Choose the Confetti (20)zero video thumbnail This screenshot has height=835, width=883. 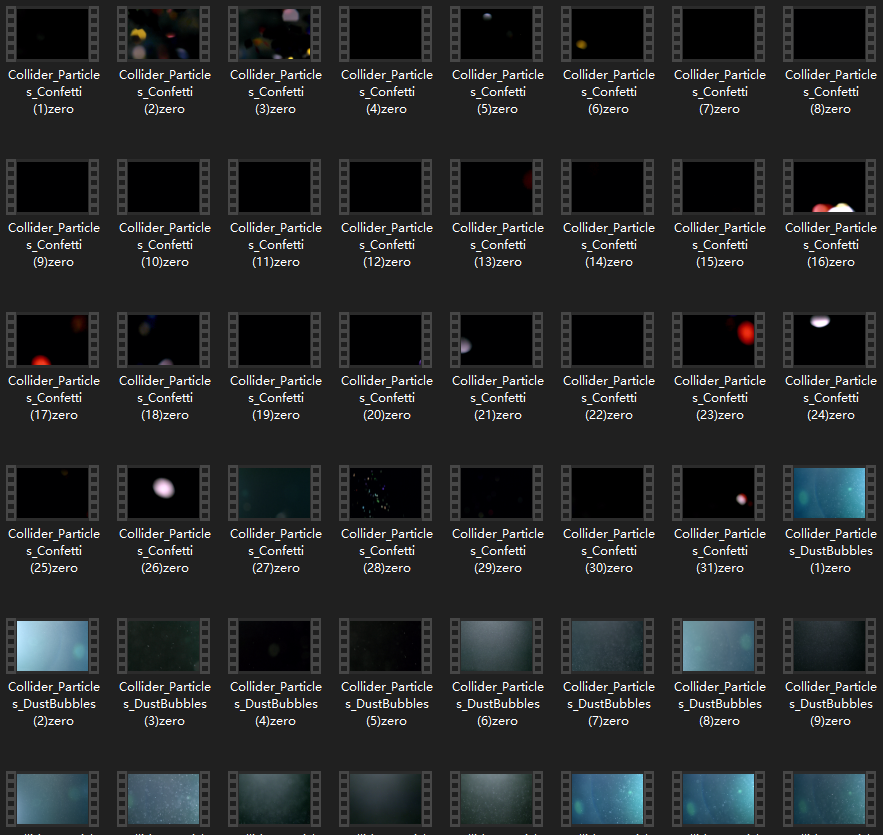(386, 340)
